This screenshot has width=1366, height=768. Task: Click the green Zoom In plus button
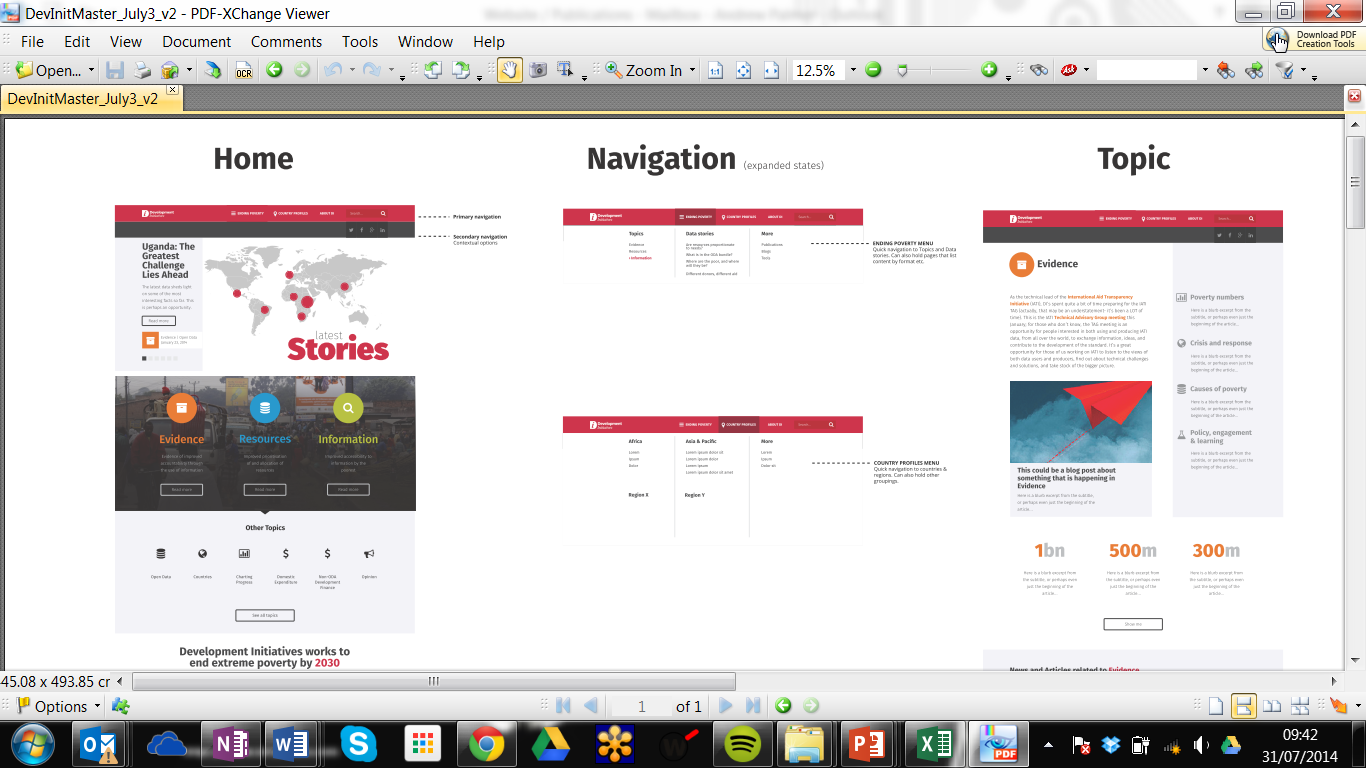coord(989,70)
